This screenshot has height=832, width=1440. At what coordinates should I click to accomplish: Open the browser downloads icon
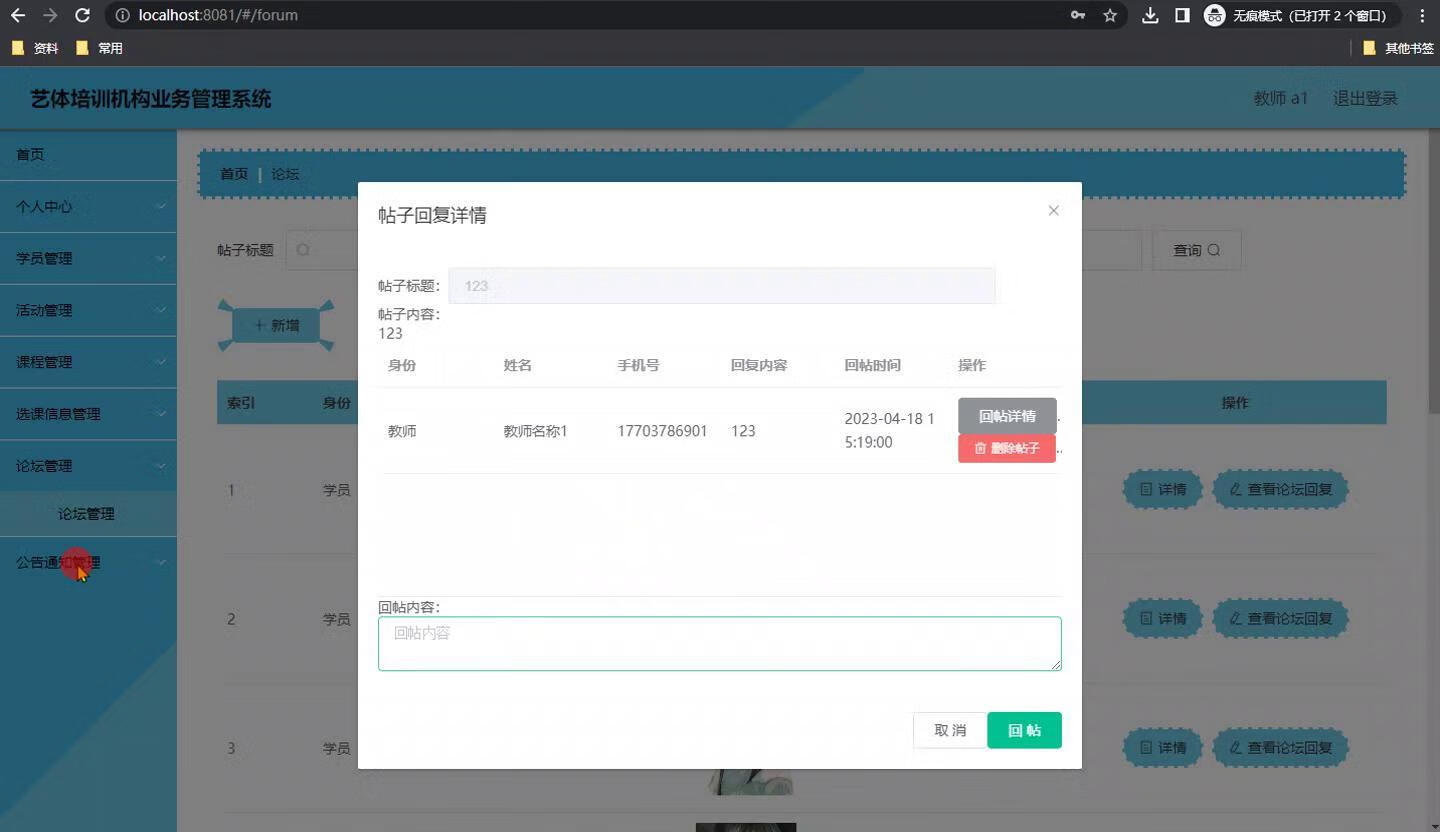(1150, 15)
